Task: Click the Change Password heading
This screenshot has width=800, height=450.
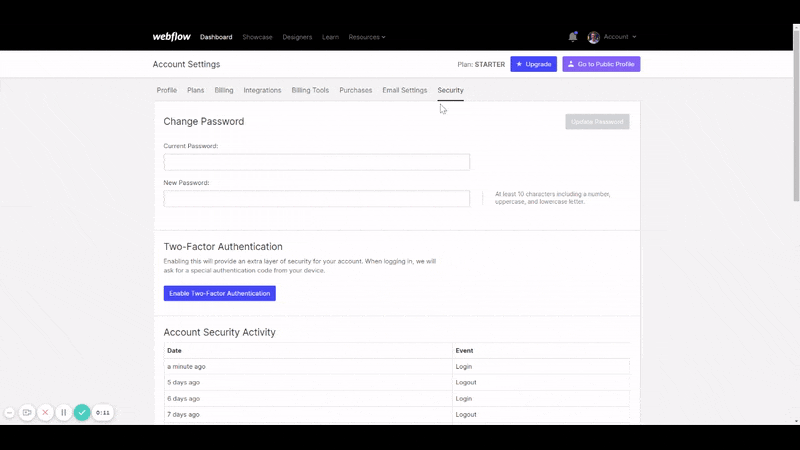Action: tap(204, 121)
